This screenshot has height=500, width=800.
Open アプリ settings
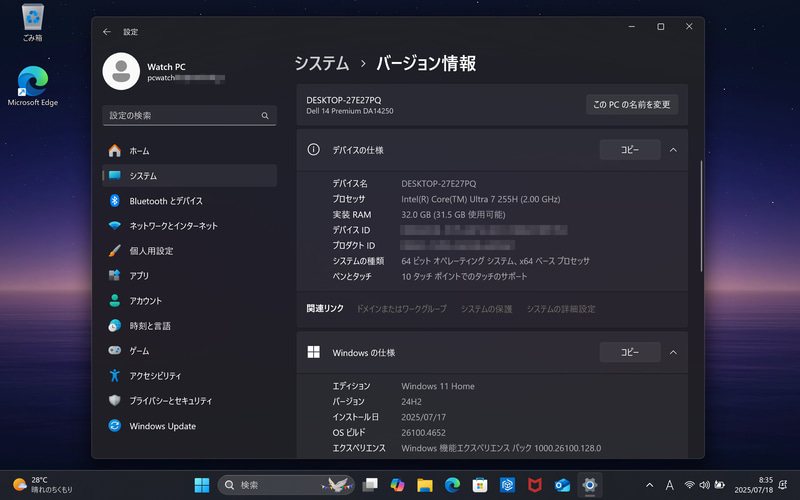189,276
